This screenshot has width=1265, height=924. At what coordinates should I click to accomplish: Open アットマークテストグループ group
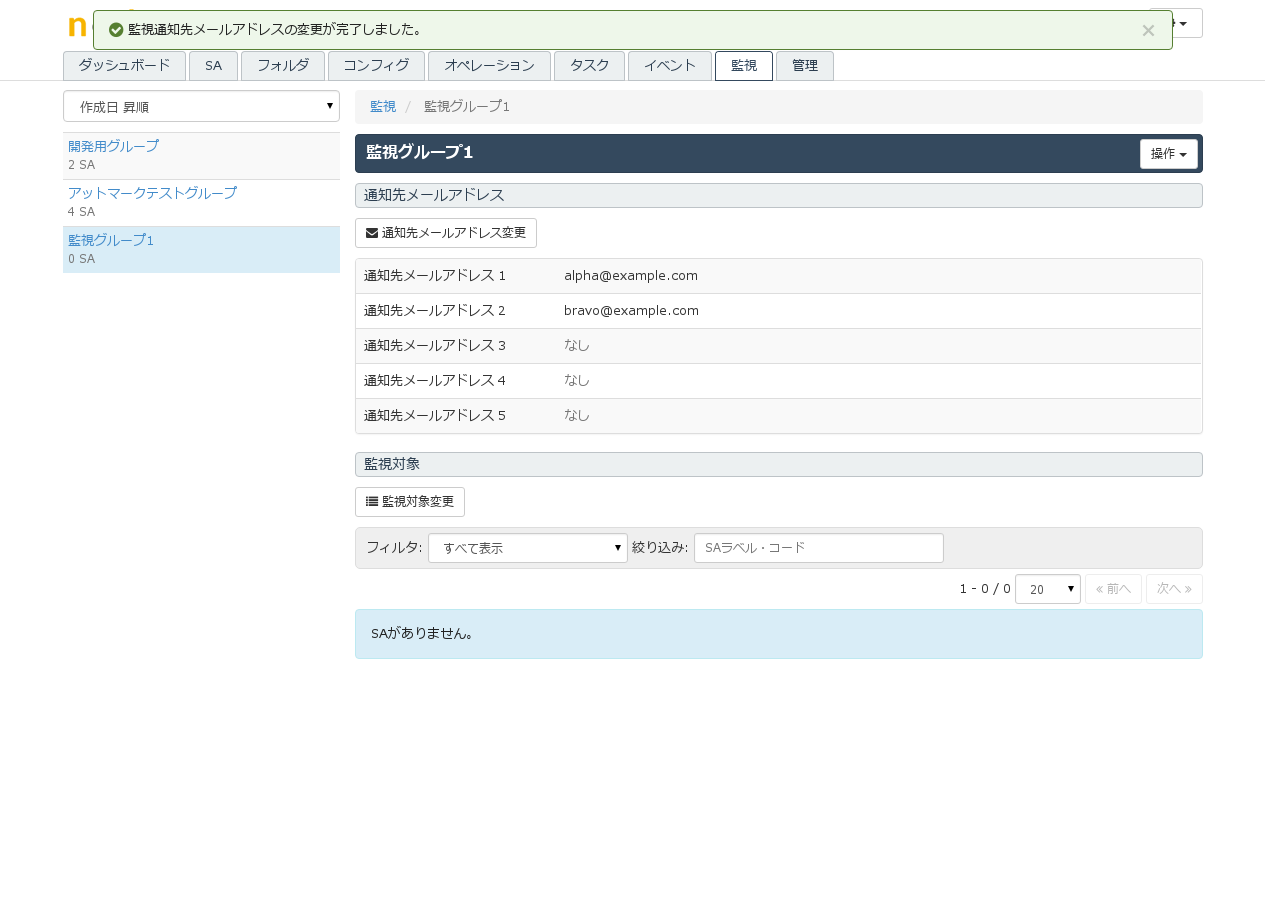pos(152,193)
